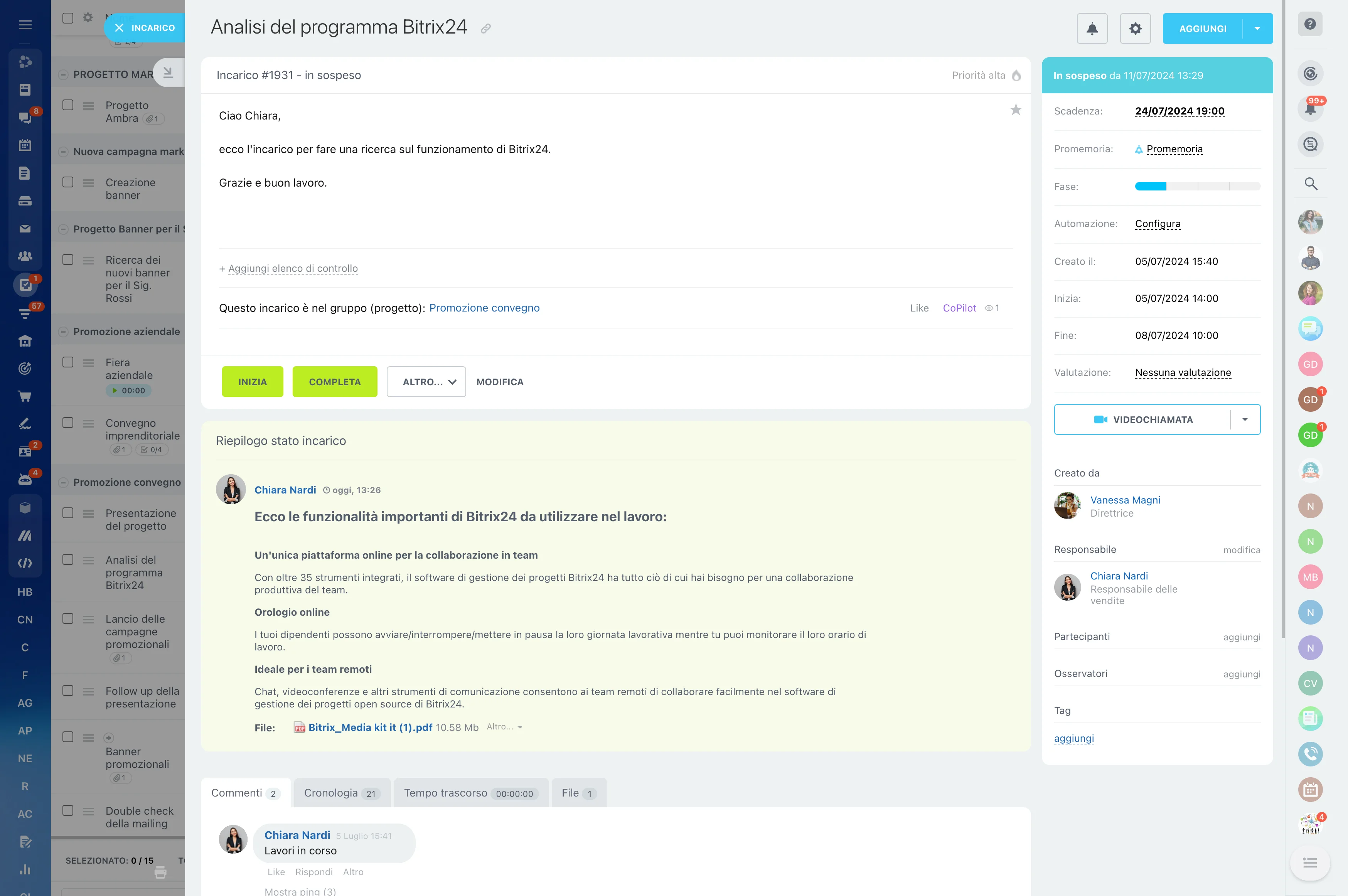
Task: Open the online store cart icon
Action: pyautogui.click(x=25, y=396)
